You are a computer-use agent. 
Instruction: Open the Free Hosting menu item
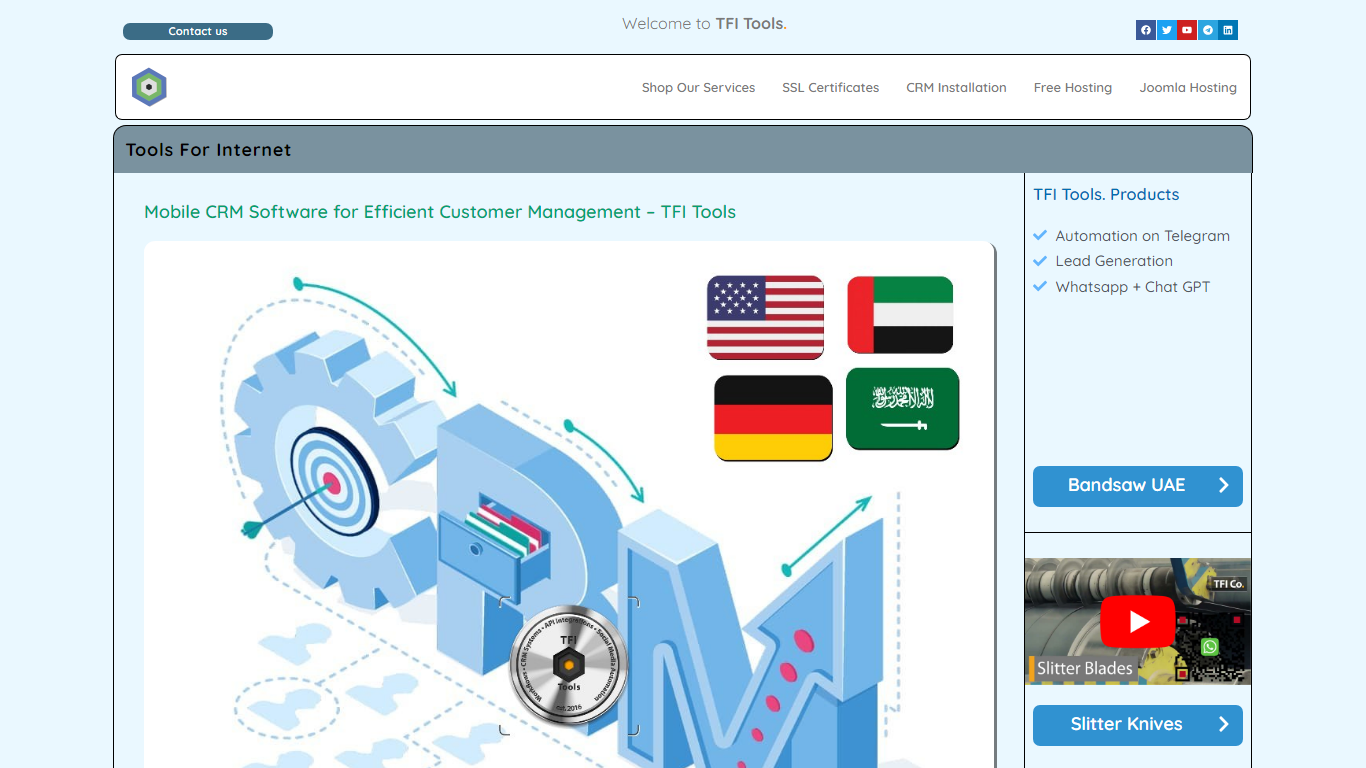[x=1073, y=88]
